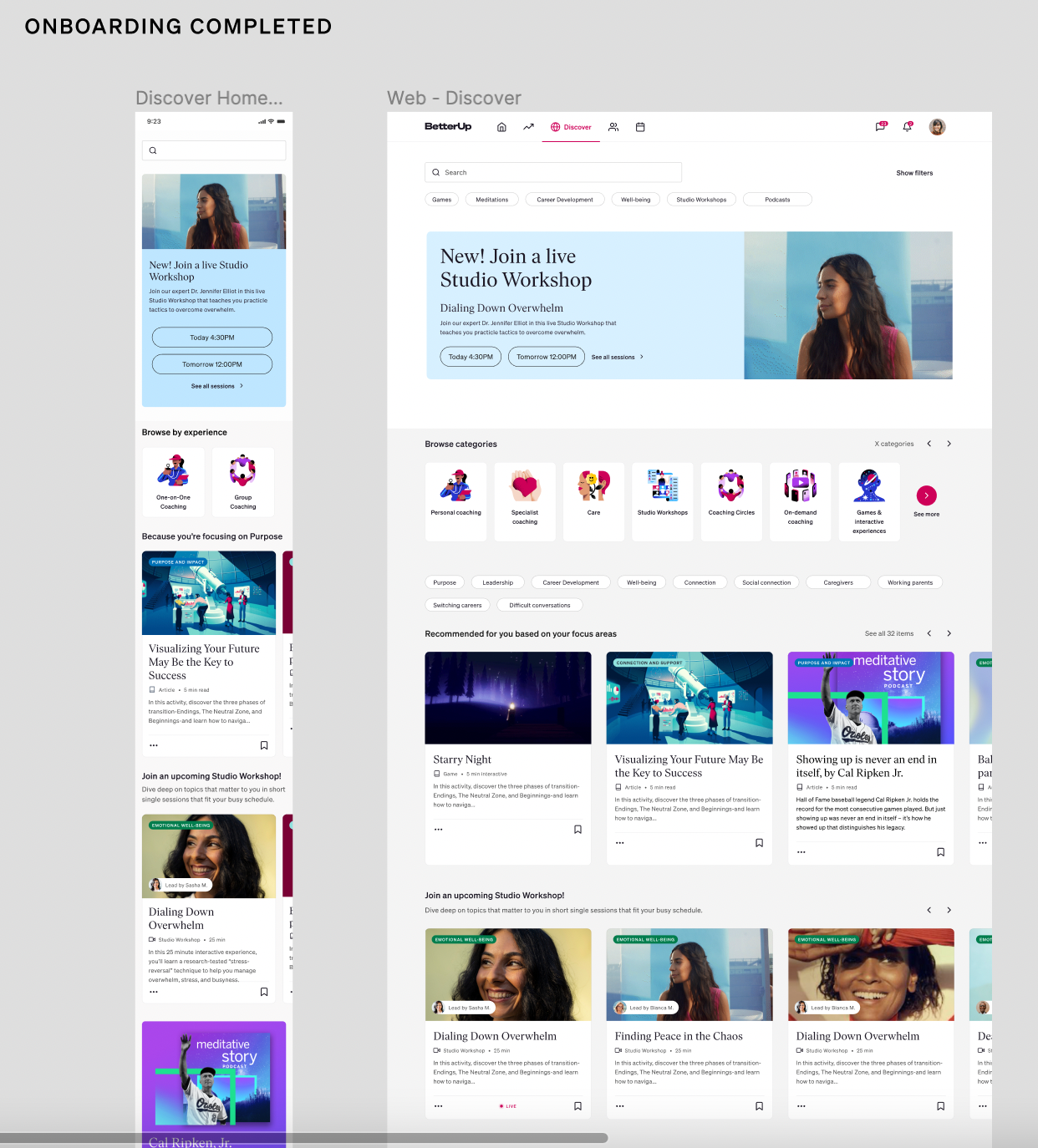Viewport: 1038px width, 1148px height.
Task: Open the user profile avatar
Action: click(x=938, y=127)
